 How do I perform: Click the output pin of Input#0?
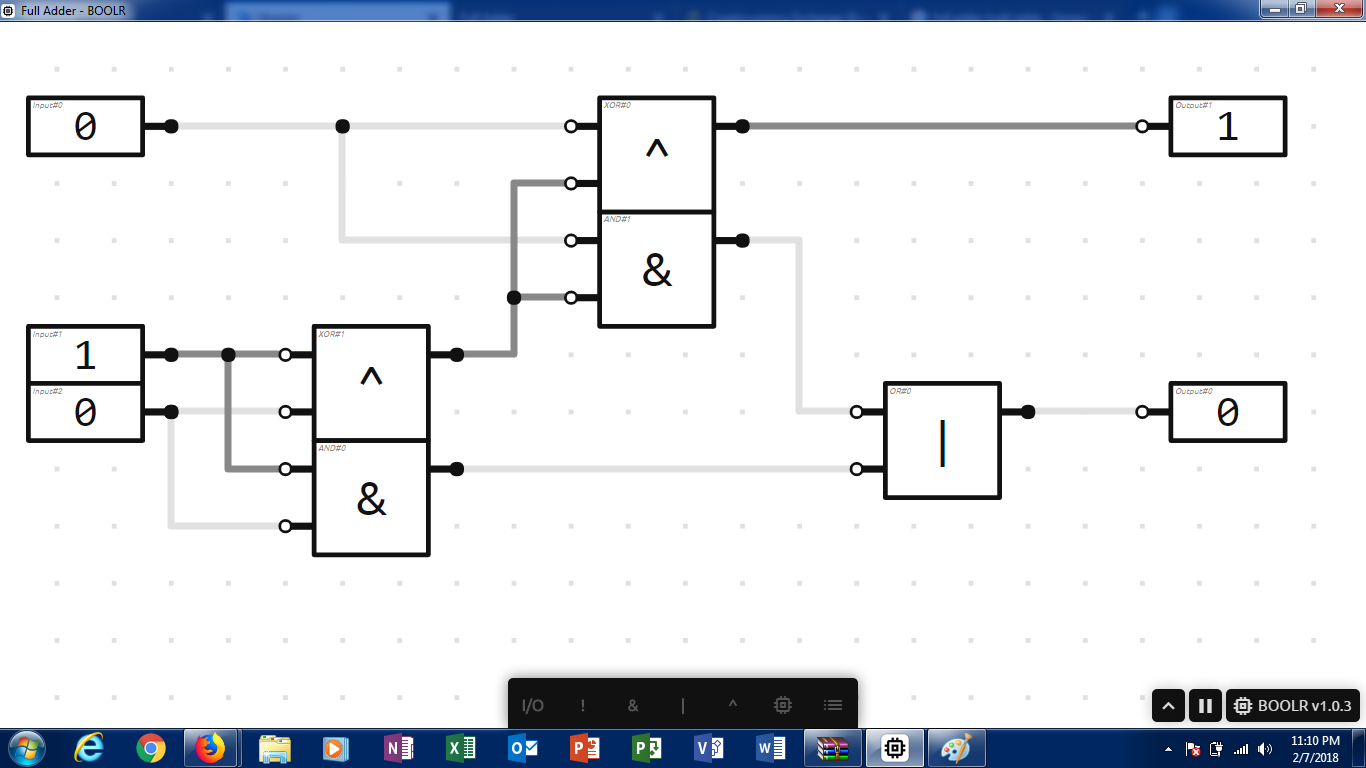(x=171, y=126)
